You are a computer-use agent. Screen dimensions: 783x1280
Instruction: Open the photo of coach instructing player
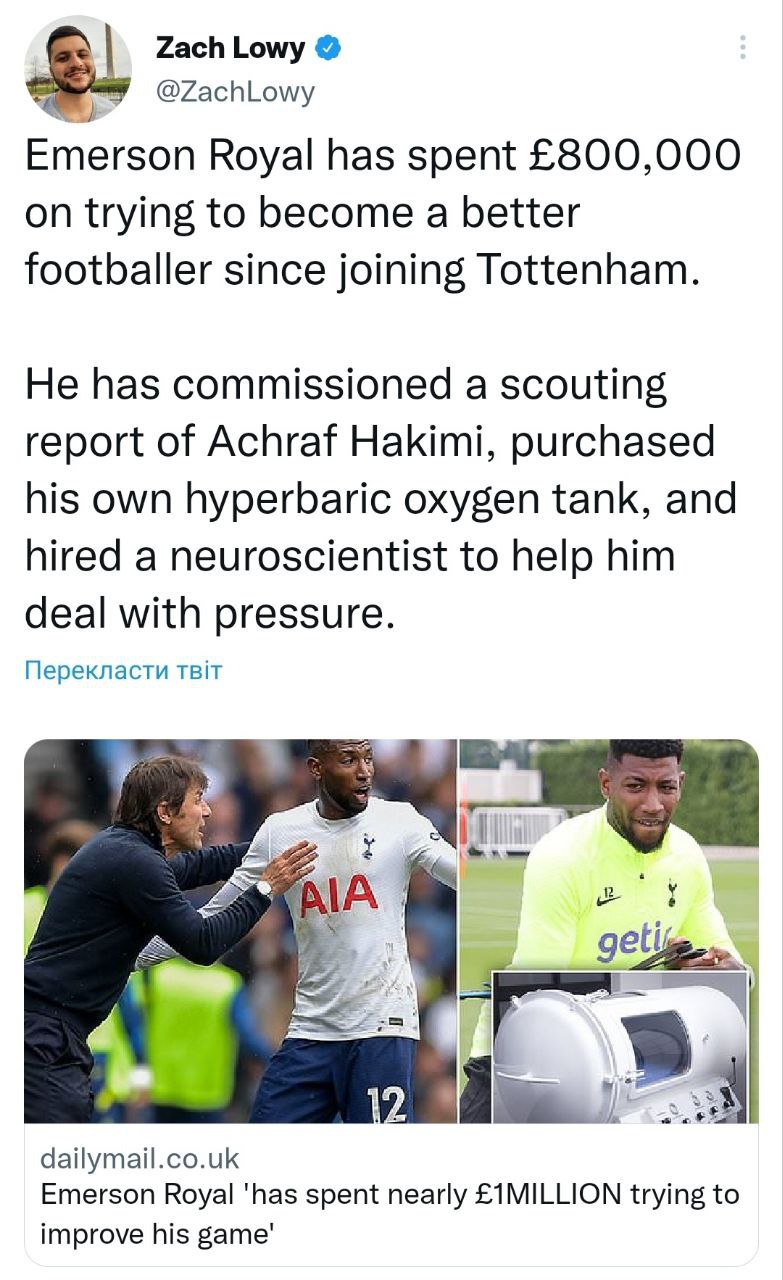240,930
